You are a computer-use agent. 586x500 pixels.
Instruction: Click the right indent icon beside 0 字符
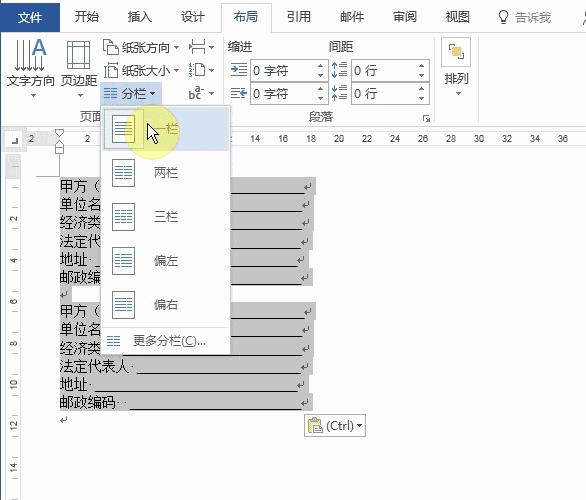[238, 93]
